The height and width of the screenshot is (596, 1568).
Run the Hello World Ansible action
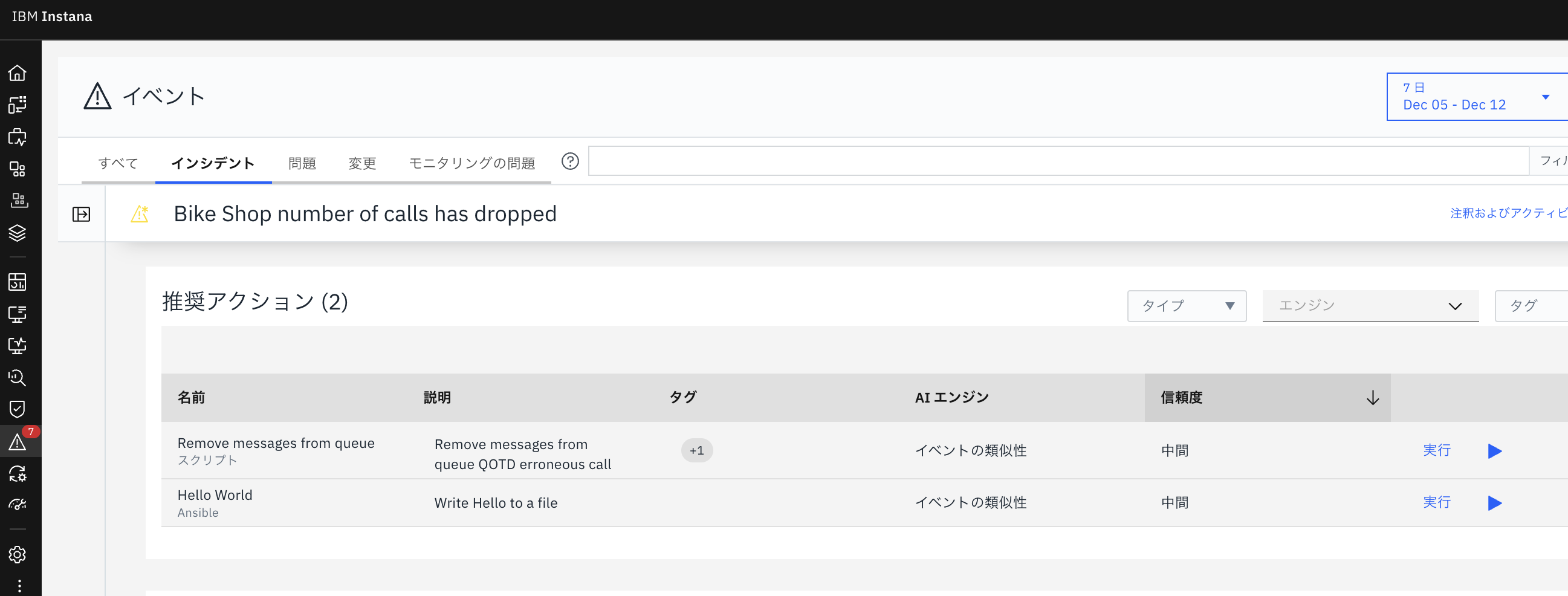click(1436, 502)
